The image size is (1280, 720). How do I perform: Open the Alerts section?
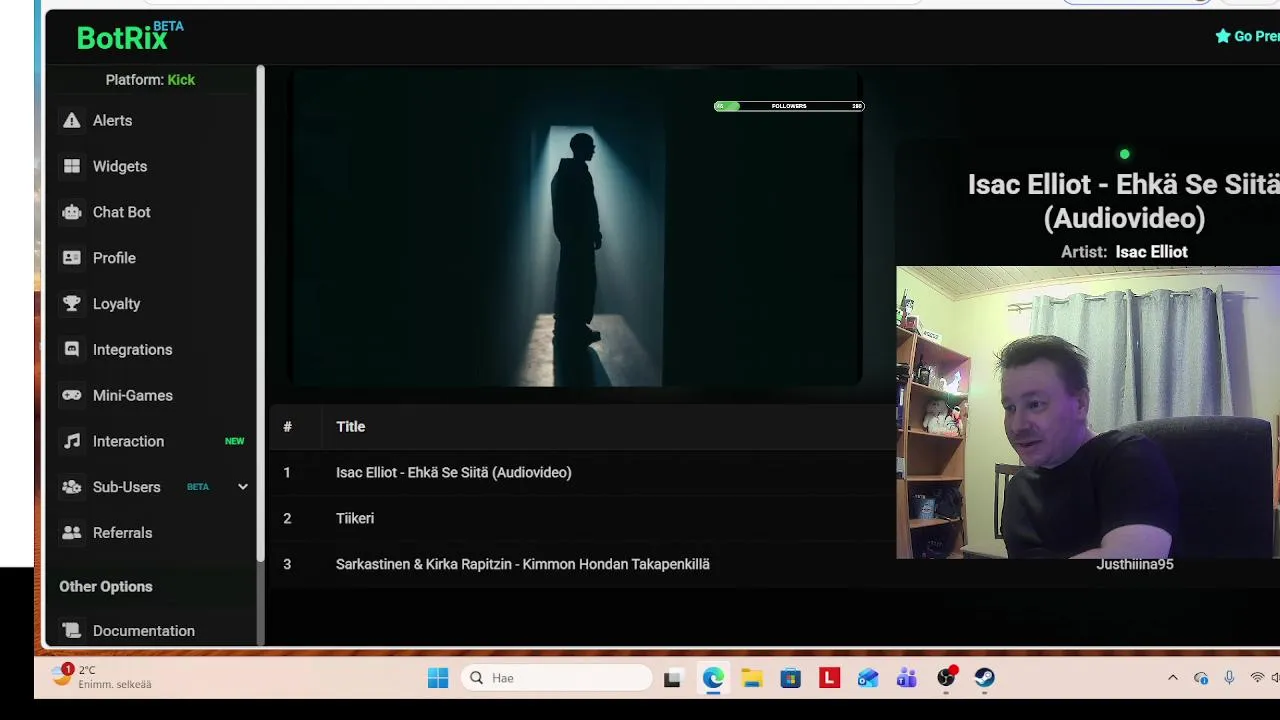[x=112, y=120]
